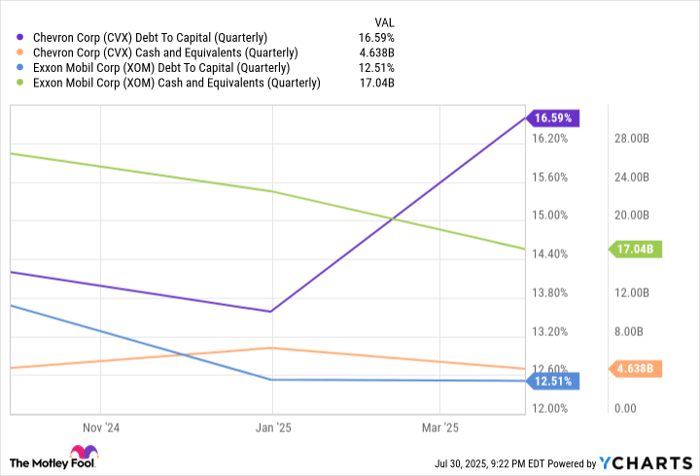The width and height of the screenshot is (700, 476).
Task: Click the green Exxon Cash legend dot
Action: coord(20,83)
